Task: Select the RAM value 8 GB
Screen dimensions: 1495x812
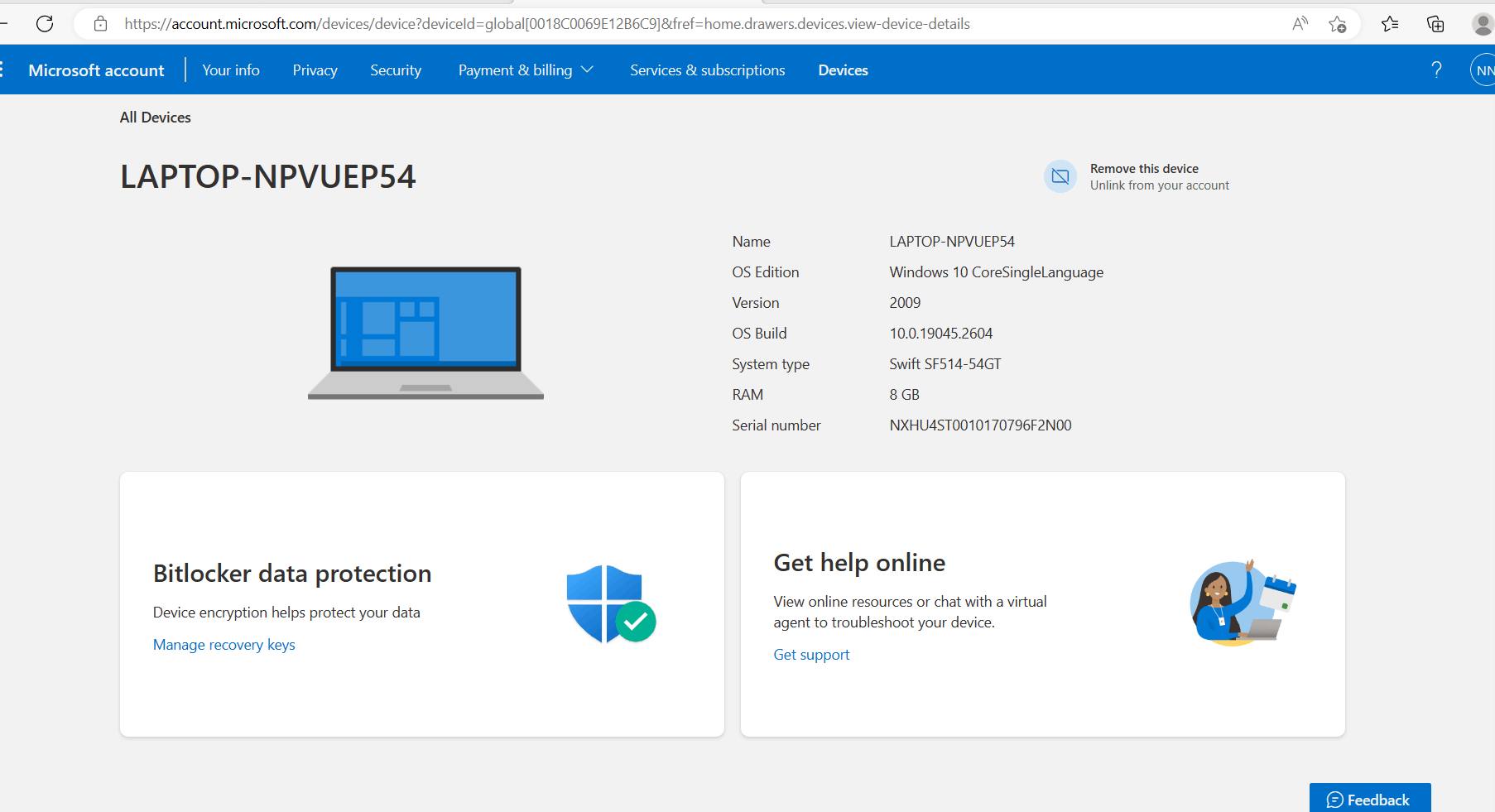Action: click(905, 395)
